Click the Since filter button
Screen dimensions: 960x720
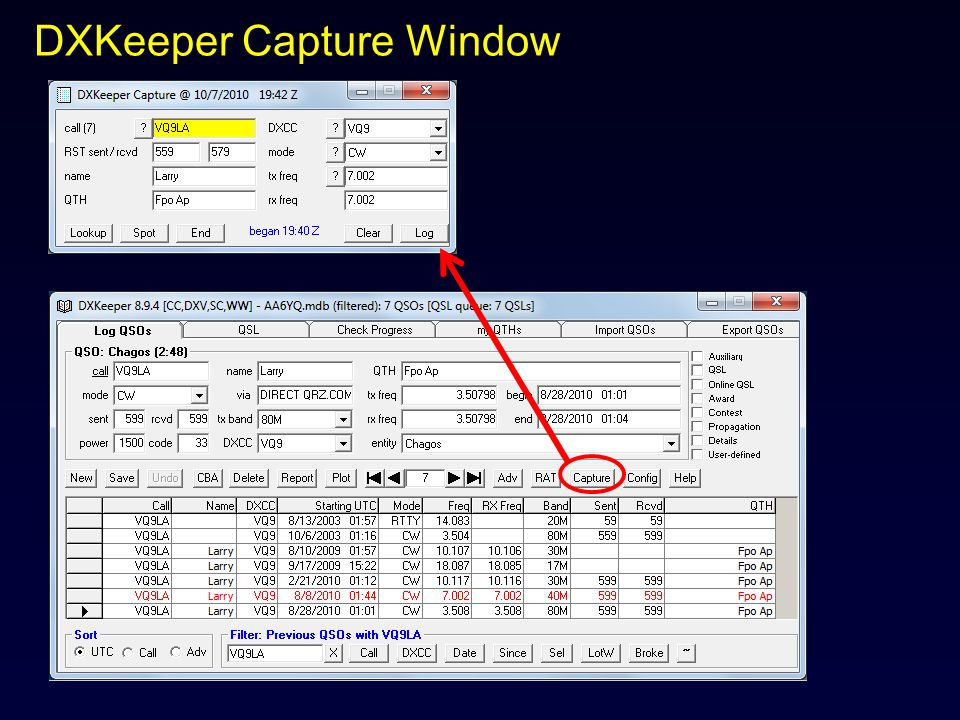pos(512,653)
